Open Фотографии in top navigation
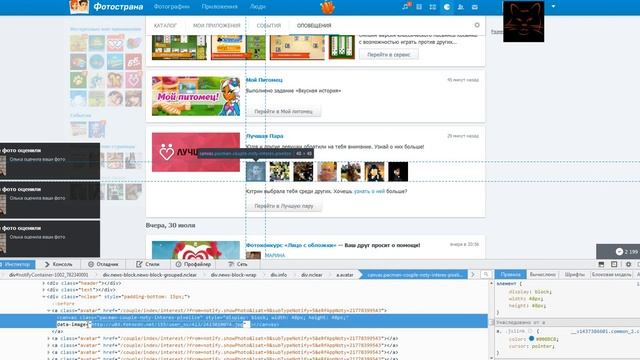This screenshot has width=640, height=360. (x=171, y=7)
